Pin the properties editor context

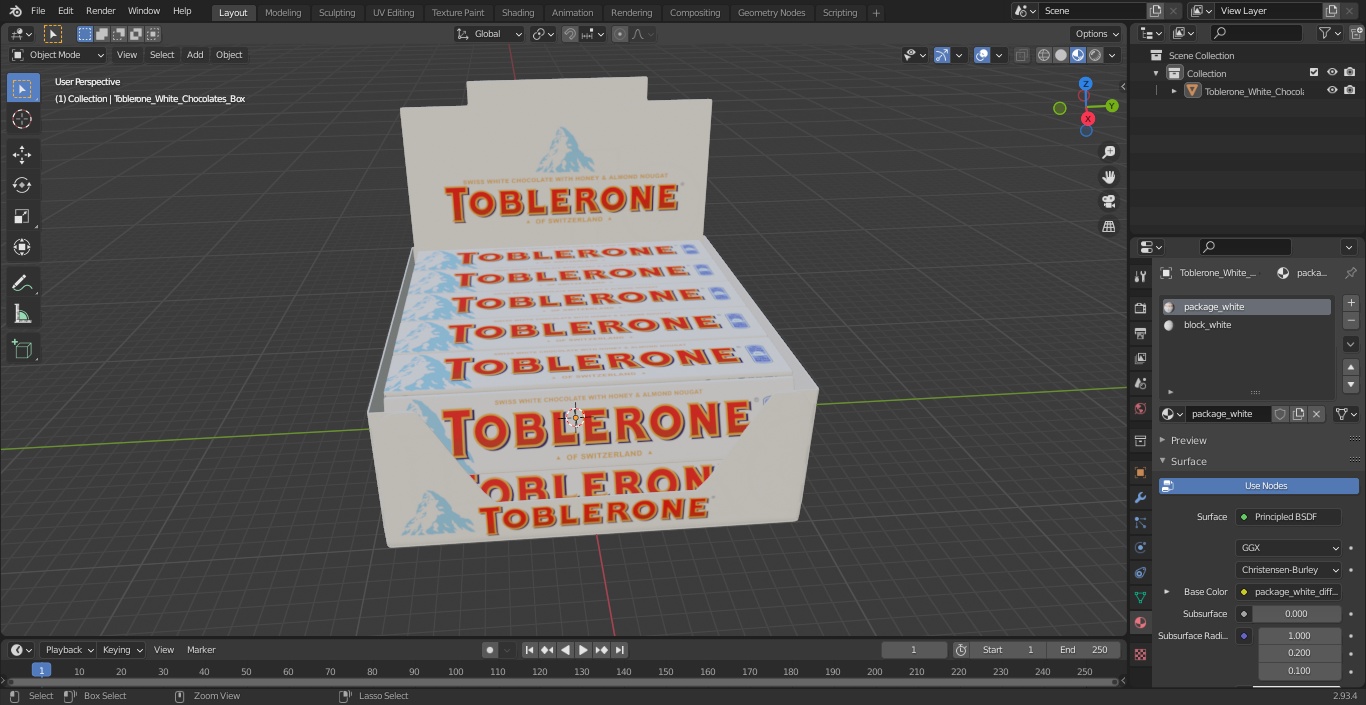(x=1350, y=273)
